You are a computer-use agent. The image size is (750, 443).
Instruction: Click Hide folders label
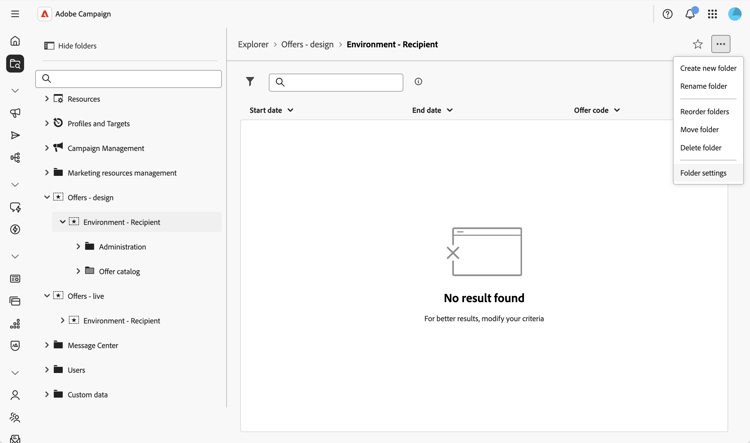click(77, 46)
